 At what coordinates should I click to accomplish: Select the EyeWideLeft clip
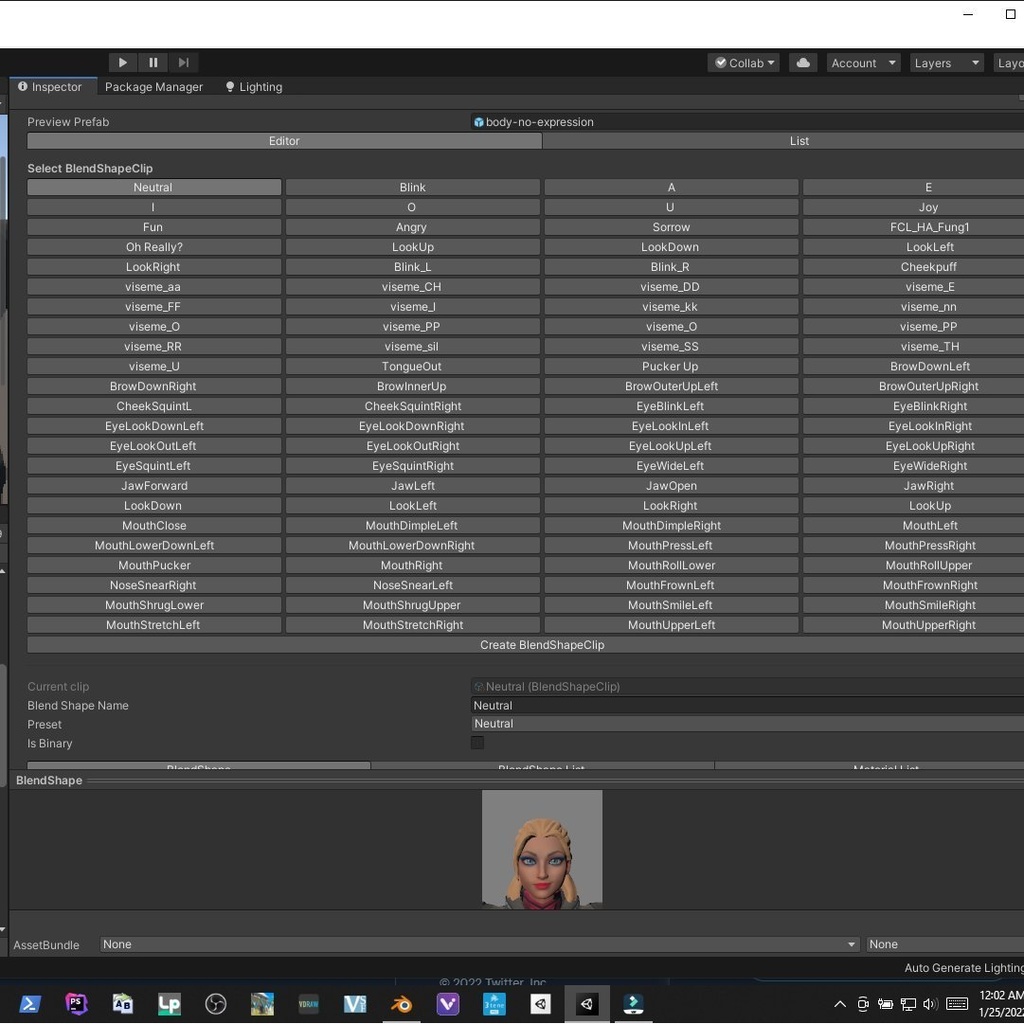[671, 466]
